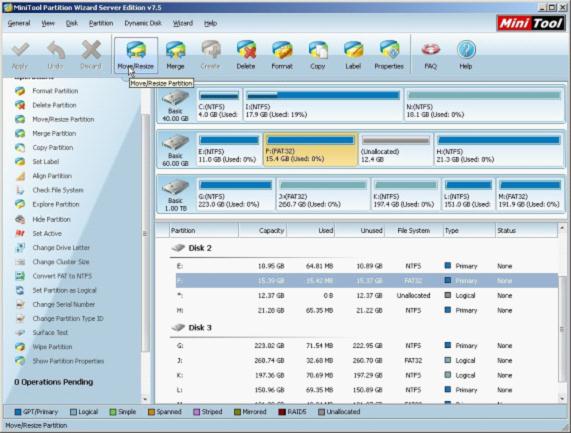
Task: Select the I:(NTFS) 17.9 GB partition block
Action: click(x=323, y=105)
